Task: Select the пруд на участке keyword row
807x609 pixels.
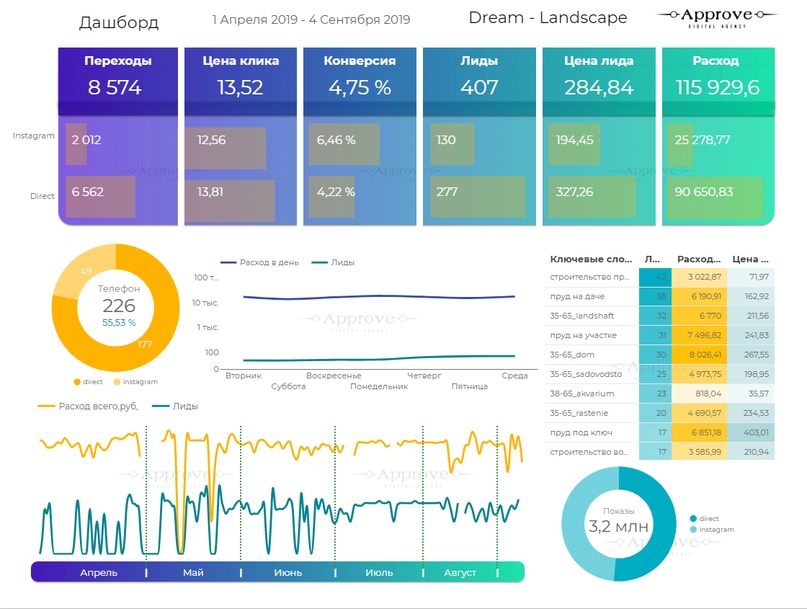Action: [659, 335]
